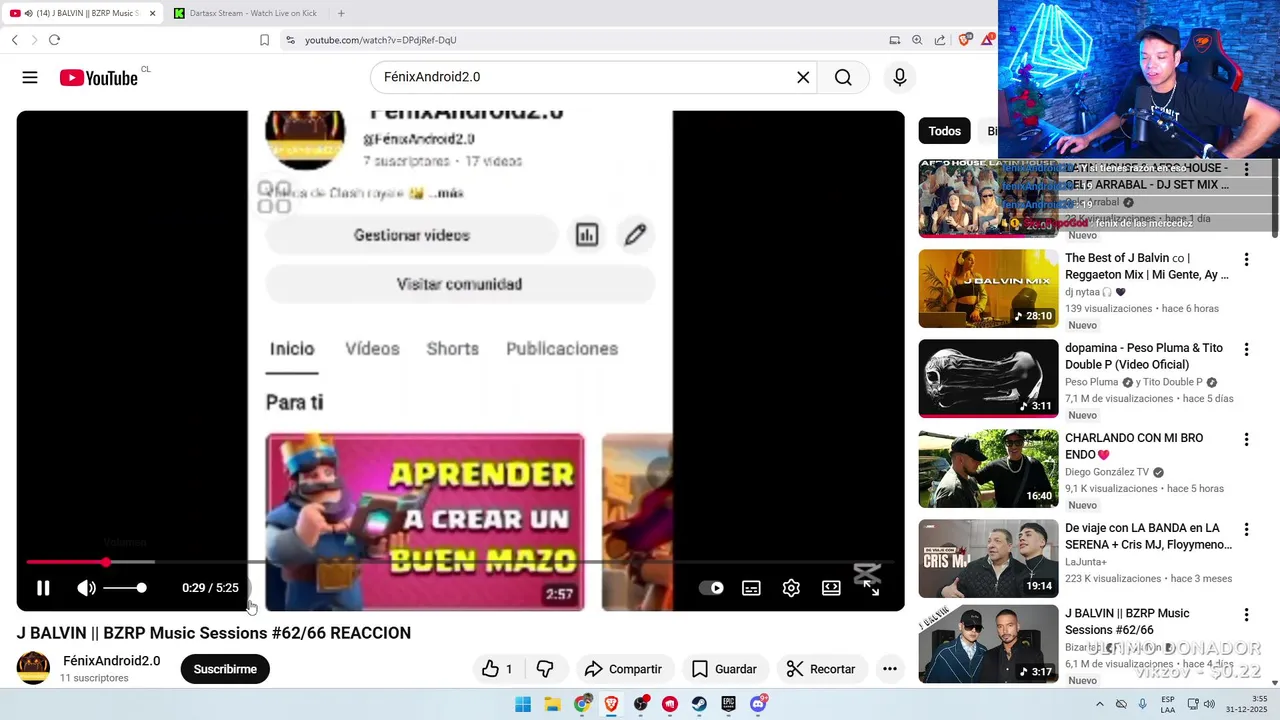Dislike the video
The image size is (1280, 720).
545,669
